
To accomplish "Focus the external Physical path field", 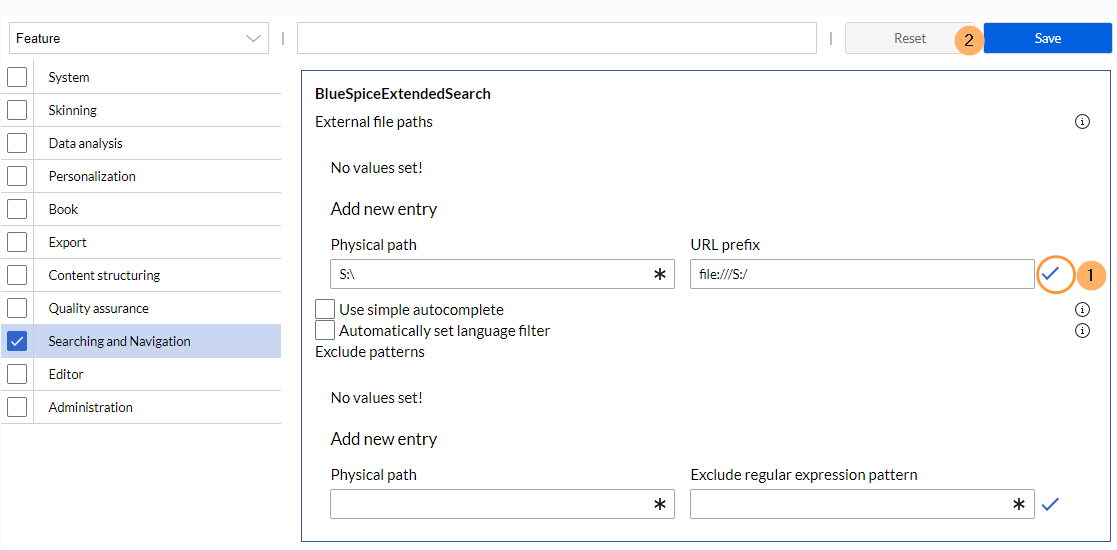I will (490, 274).
